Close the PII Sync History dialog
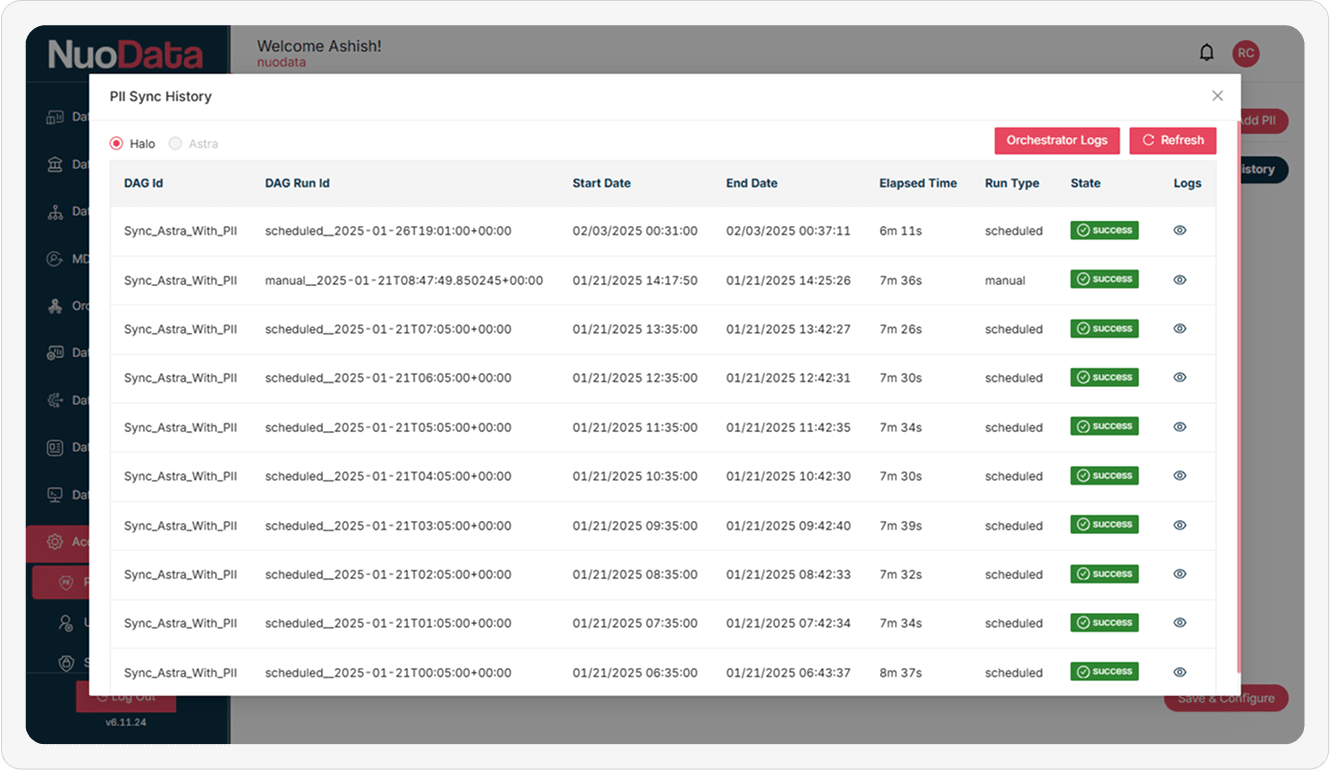 [1217, 96]
